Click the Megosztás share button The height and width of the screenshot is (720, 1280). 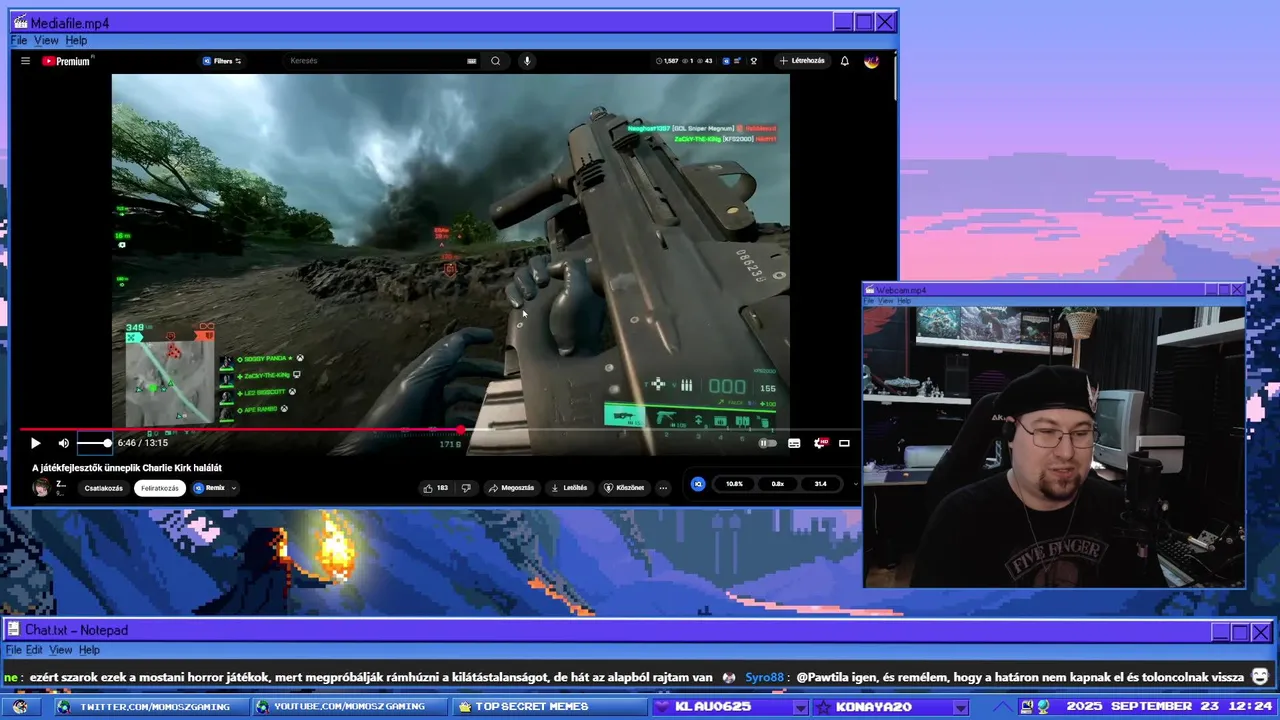click(x=511, y=488)
